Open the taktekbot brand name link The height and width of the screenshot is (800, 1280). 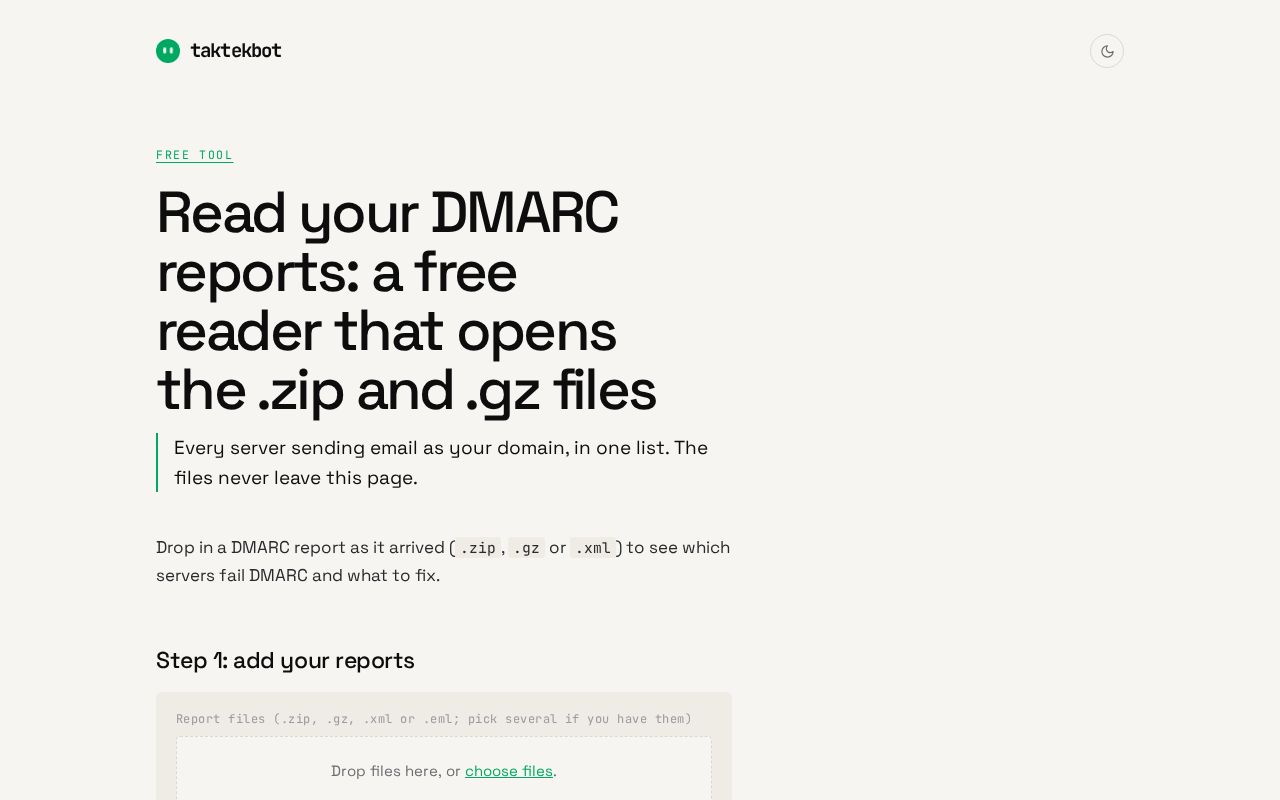pos(236,51)
